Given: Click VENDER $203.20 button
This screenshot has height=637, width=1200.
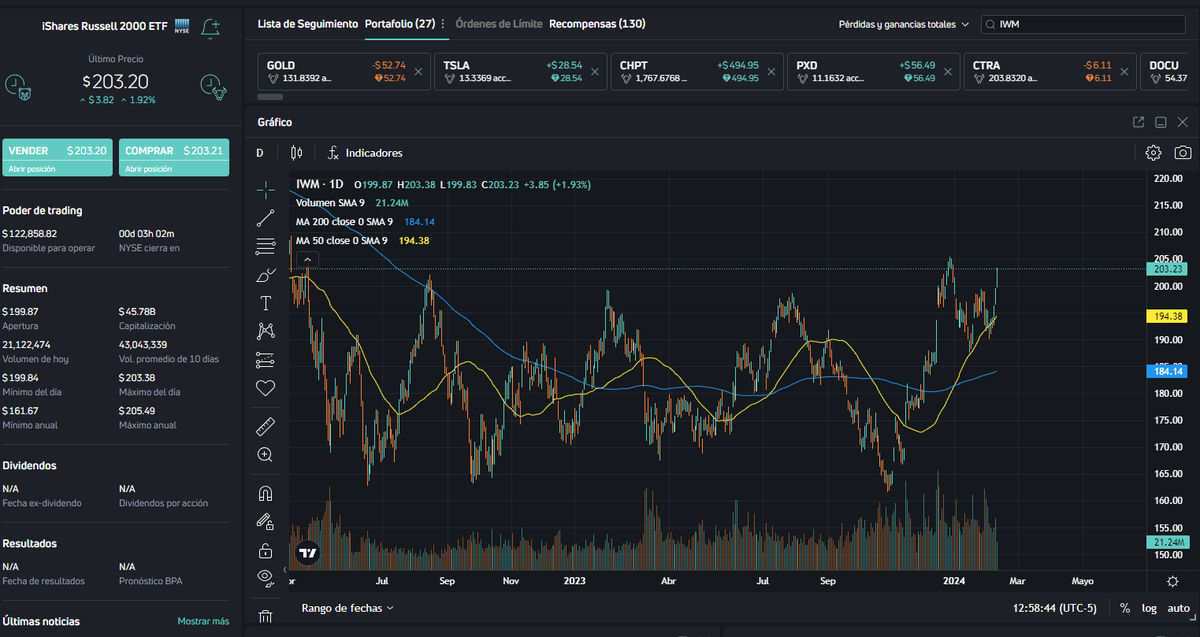Looking at the screenshot, I should pyautogui.click(x=57, y=158).
